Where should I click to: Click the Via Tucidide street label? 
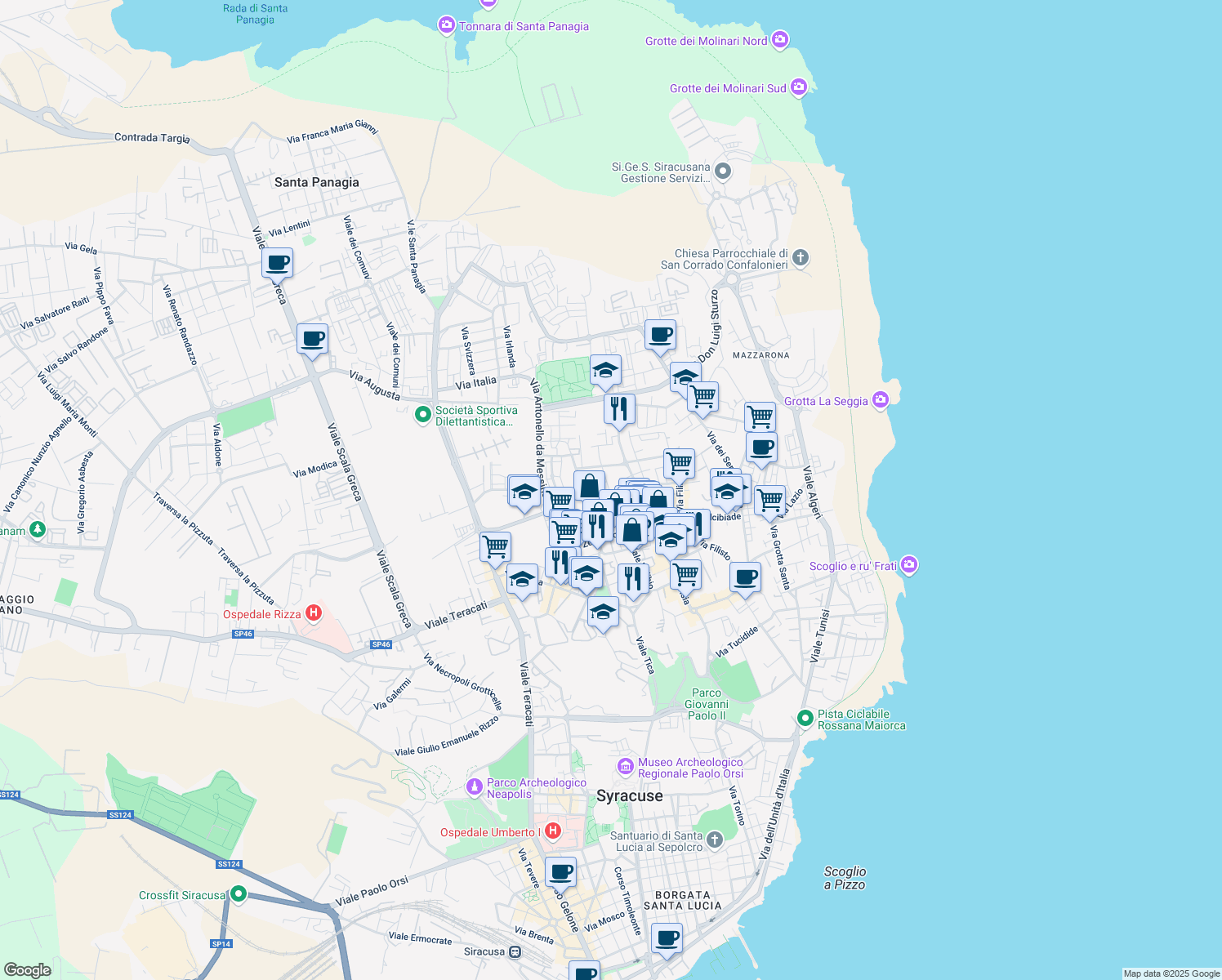737,641
